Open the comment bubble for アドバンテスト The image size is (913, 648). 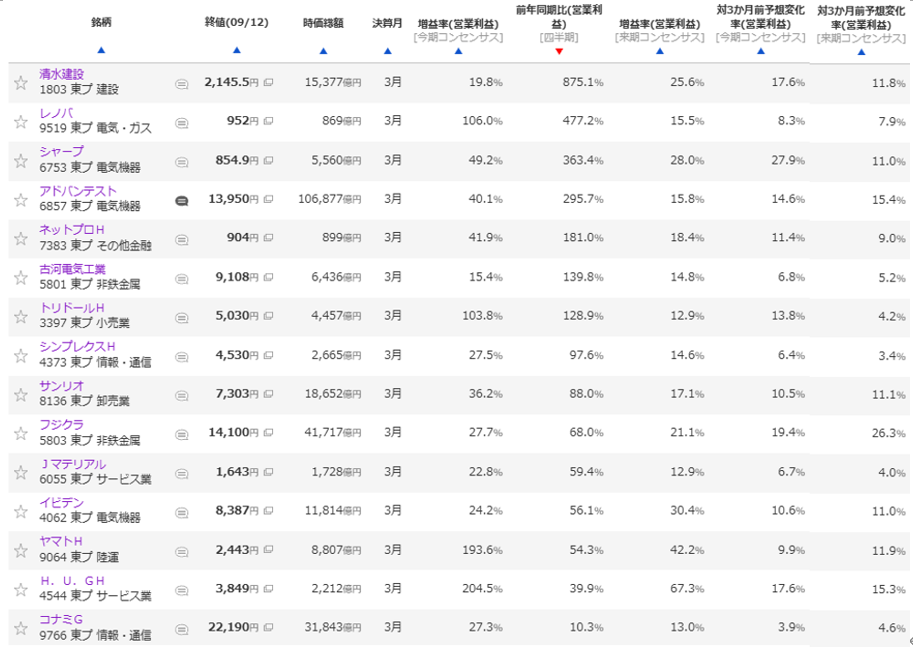(x=181, y=200)
